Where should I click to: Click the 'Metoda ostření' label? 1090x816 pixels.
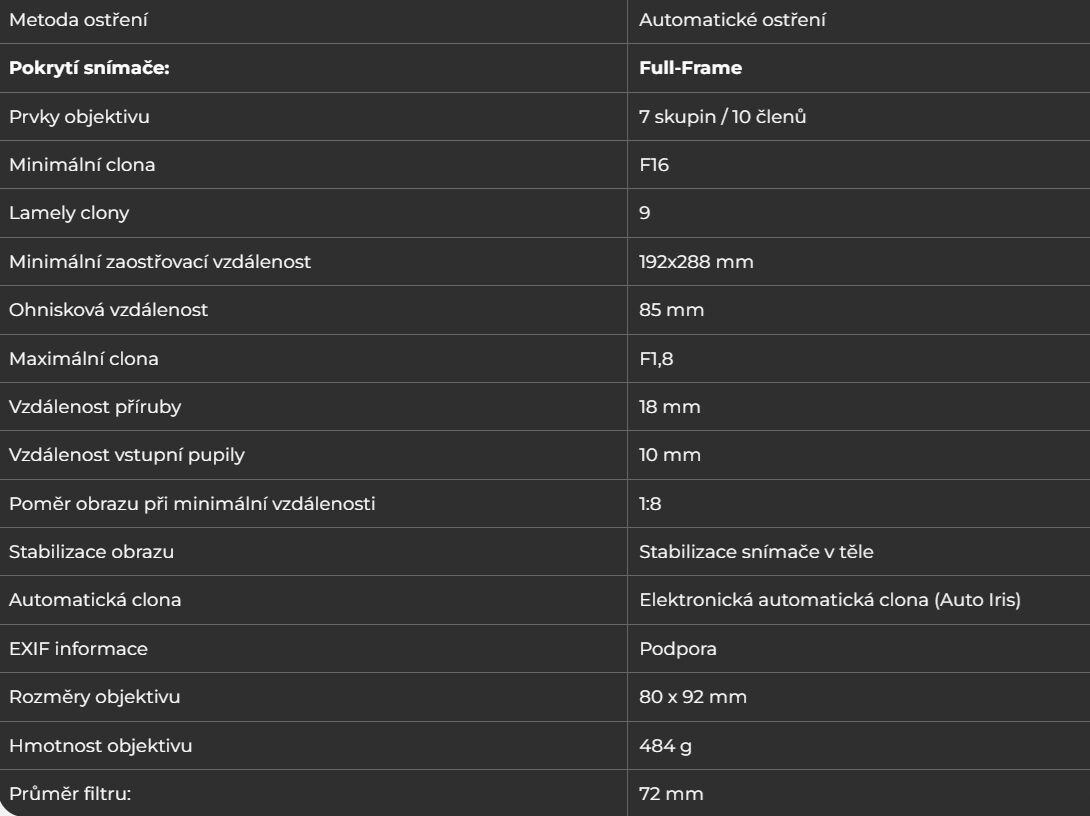[x=78, y=20]
